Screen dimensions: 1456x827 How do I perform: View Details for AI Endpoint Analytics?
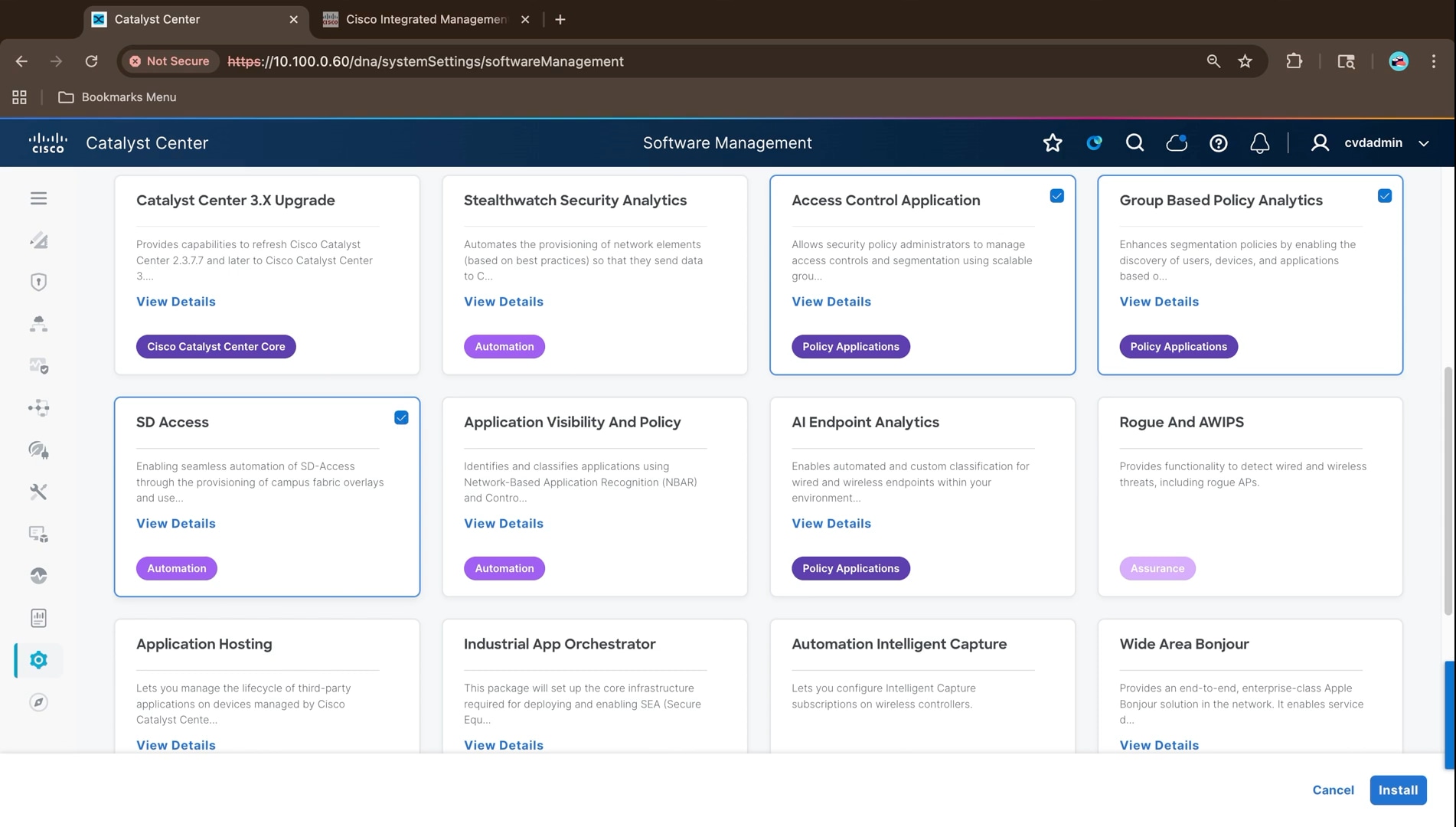[831, 524]
